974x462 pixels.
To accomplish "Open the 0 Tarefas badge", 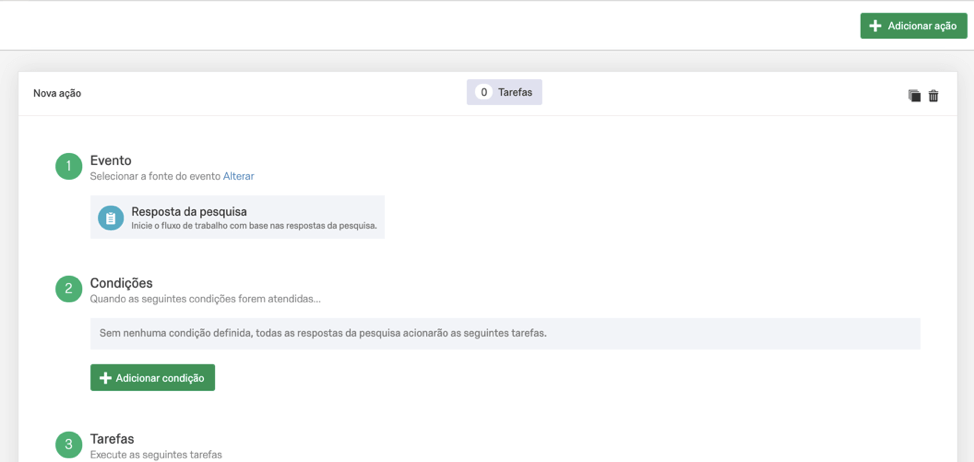I will coord(504,92).
